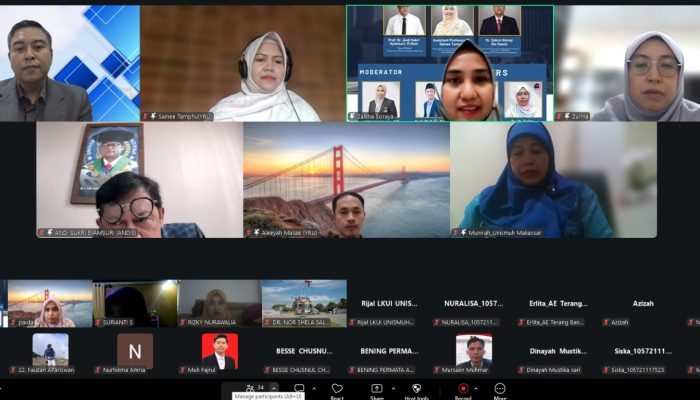The width and height of the screenshot is (700, 400).
Task: Open the participants panel icon
Action: pos(250,388)
